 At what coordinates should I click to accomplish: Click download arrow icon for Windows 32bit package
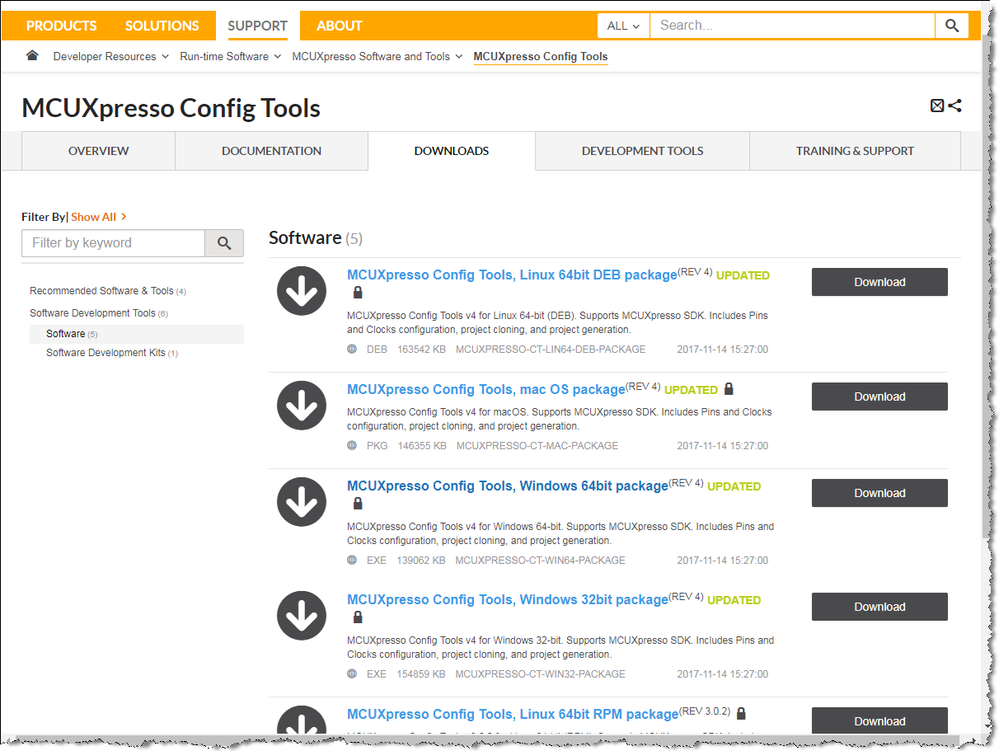point(301,616)
